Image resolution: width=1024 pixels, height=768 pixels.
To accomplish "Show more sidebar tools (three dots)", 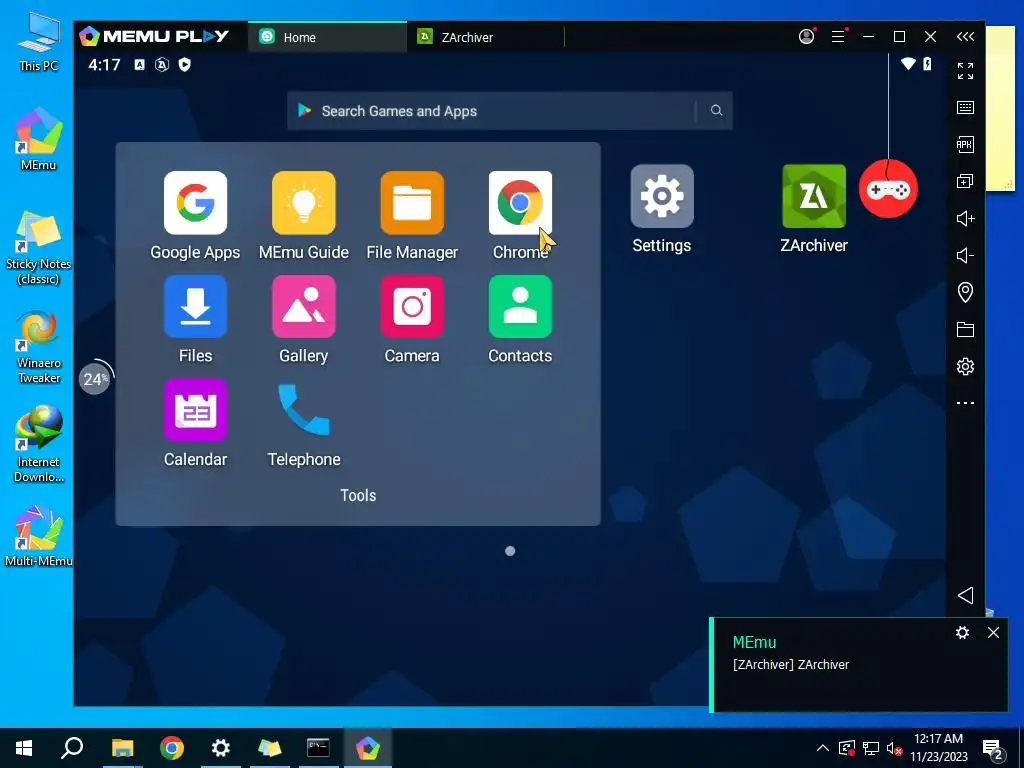I will point(965,403).
